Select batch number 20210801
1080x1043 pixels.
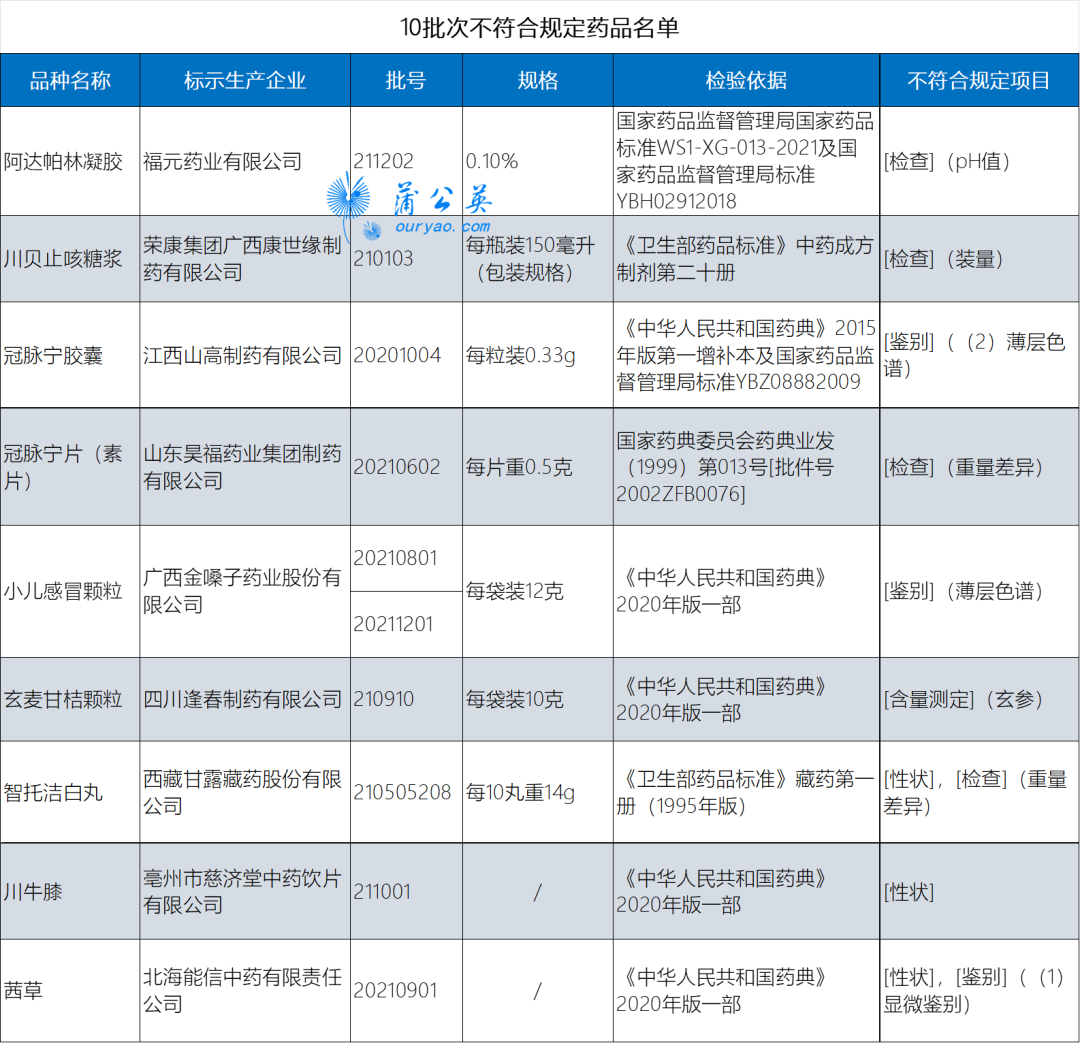[x=406, y=558]
